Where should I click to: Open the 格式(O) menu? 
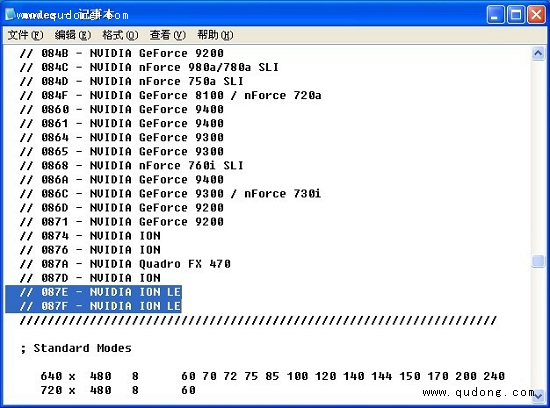tap(120, 35)
